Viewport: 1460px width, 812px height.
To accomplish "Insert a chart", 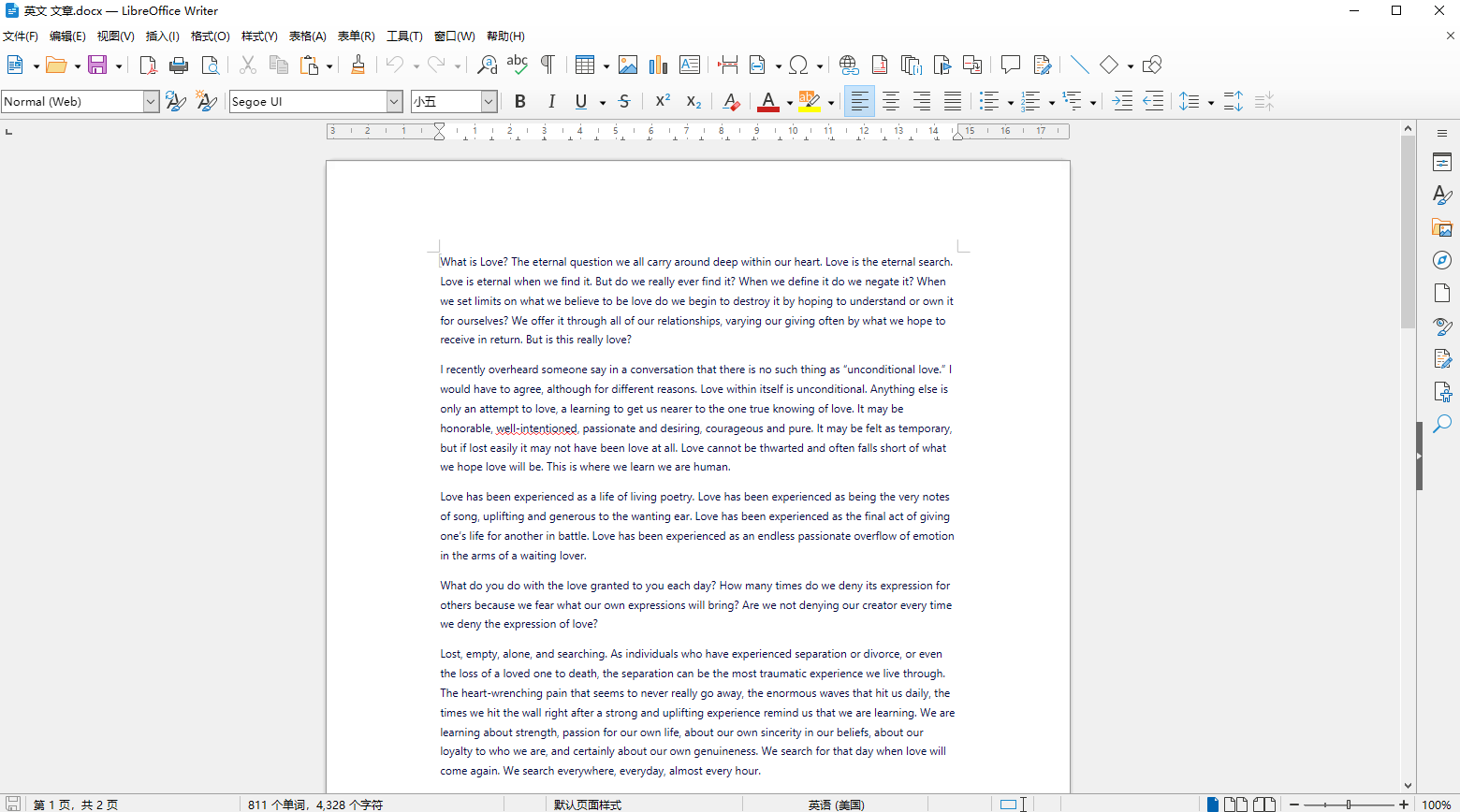I will [x=658, y=65].
